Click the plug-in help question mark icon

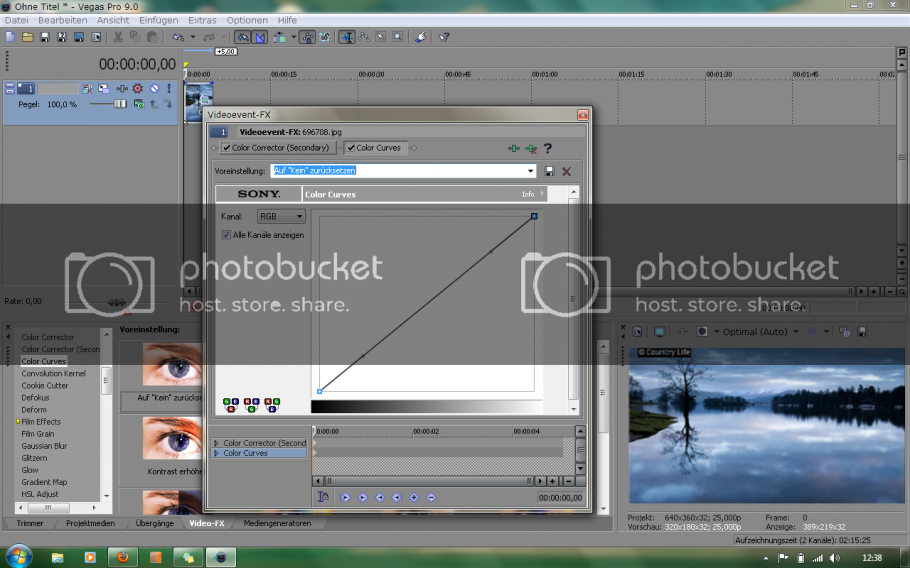[548, 148]
